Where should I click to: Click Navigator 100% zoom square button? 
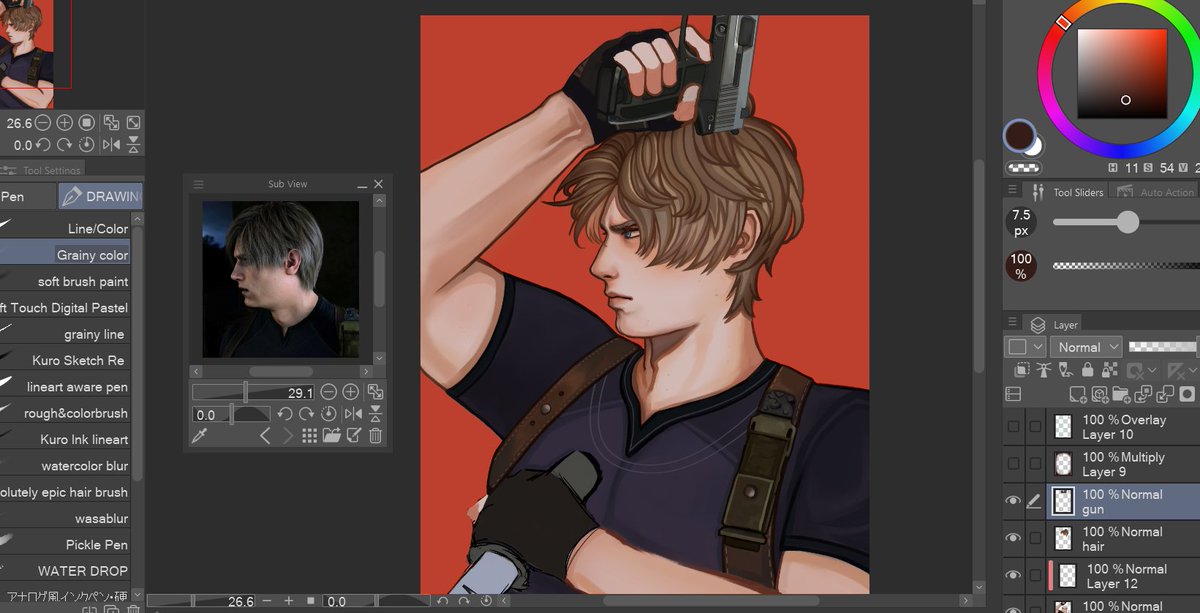[x=86, y=123]
